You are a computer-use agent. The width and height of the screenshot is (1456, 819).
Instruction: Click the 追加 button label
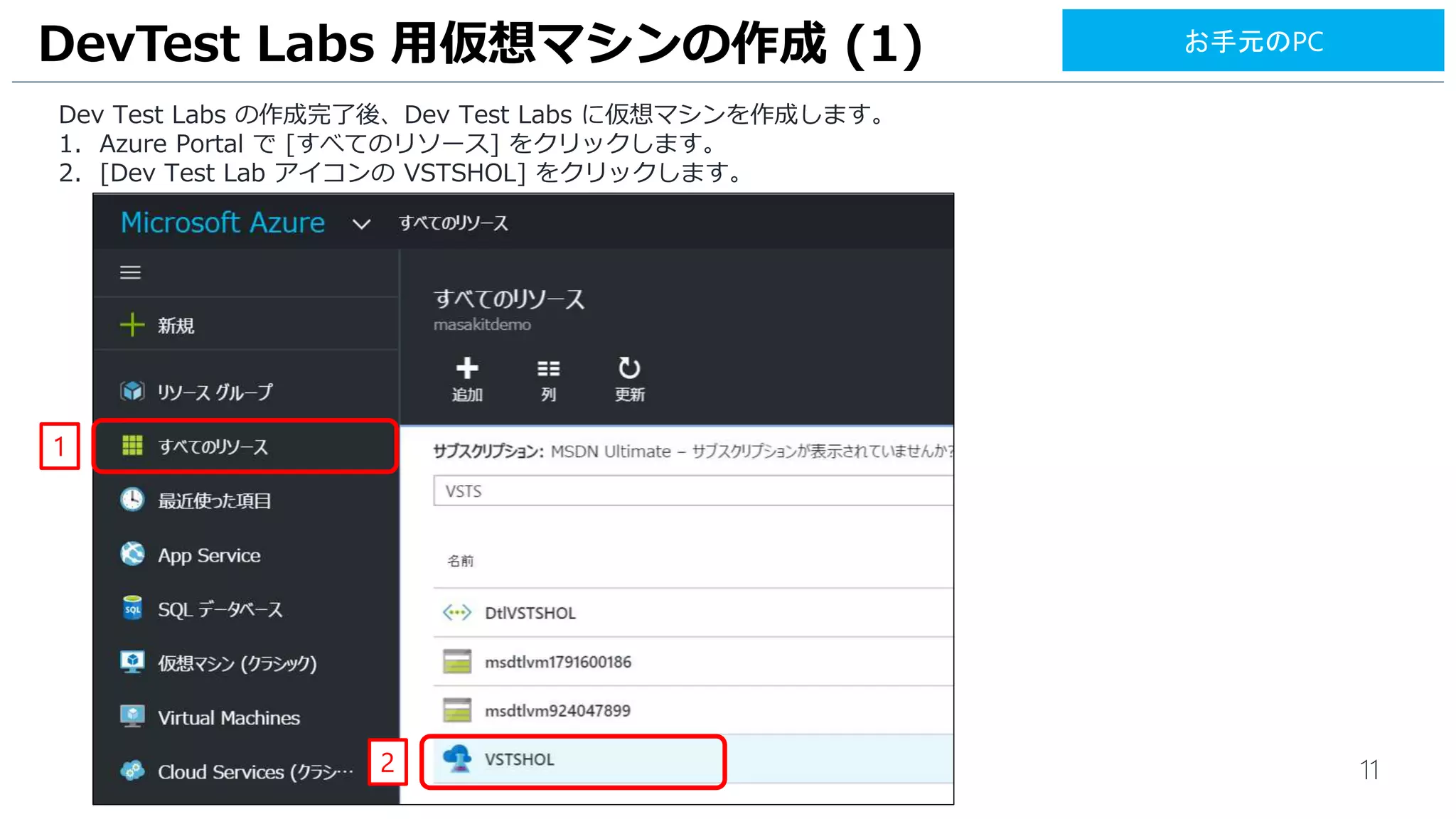467,395
